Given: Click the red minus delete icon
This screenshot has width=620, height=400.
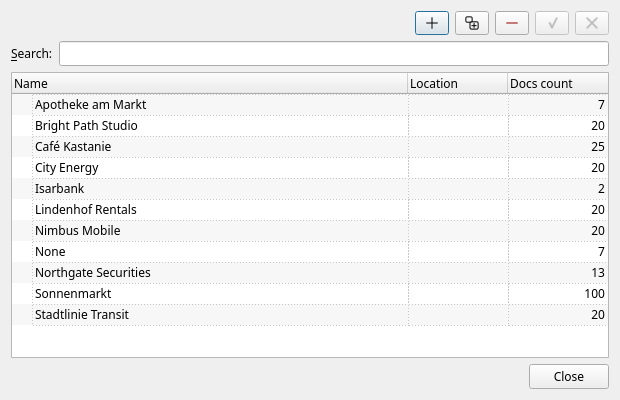Looking at the screenshot, I should tap(512, 23).
